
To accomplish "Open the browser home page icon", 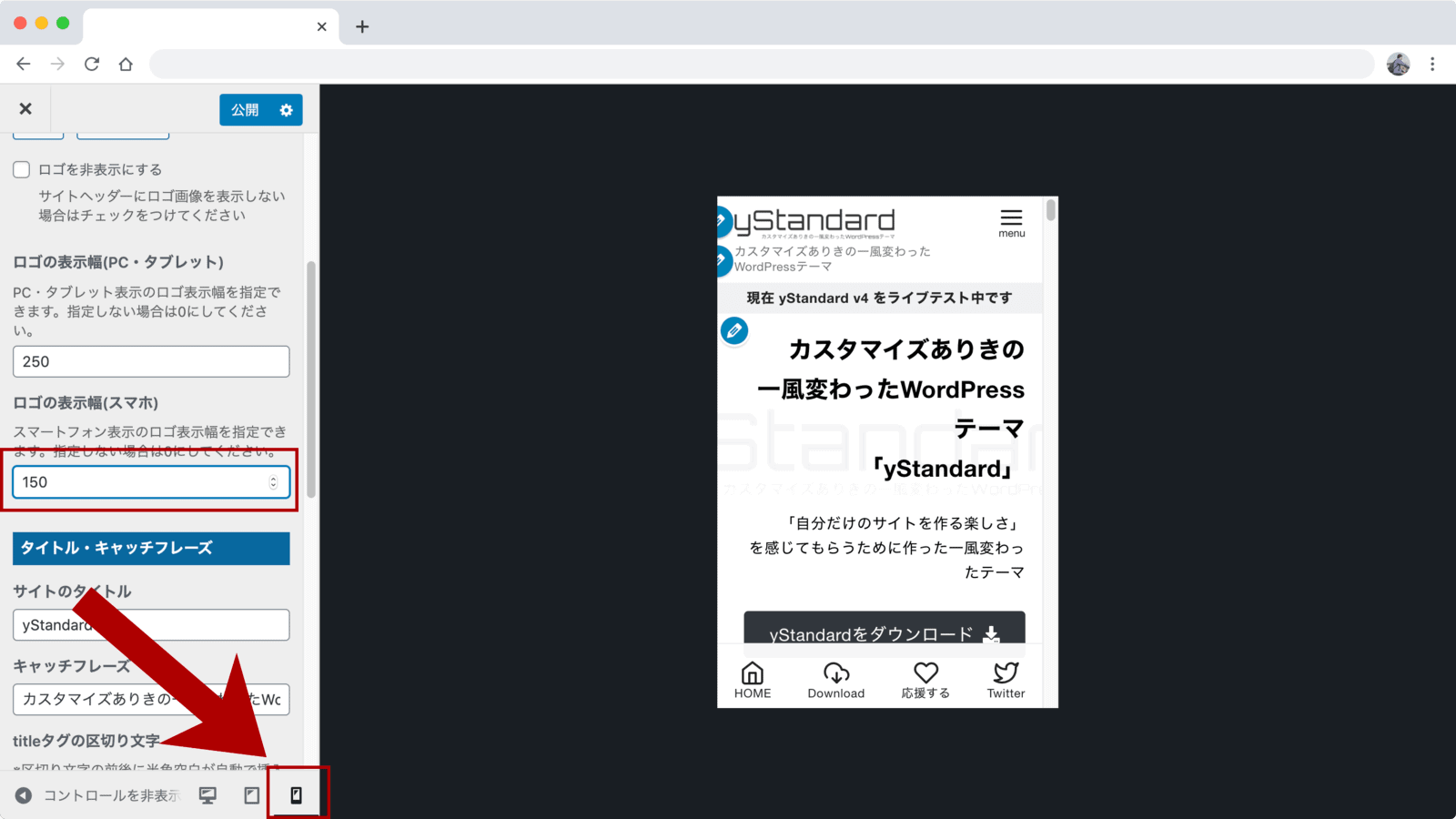I will [126, 64].
